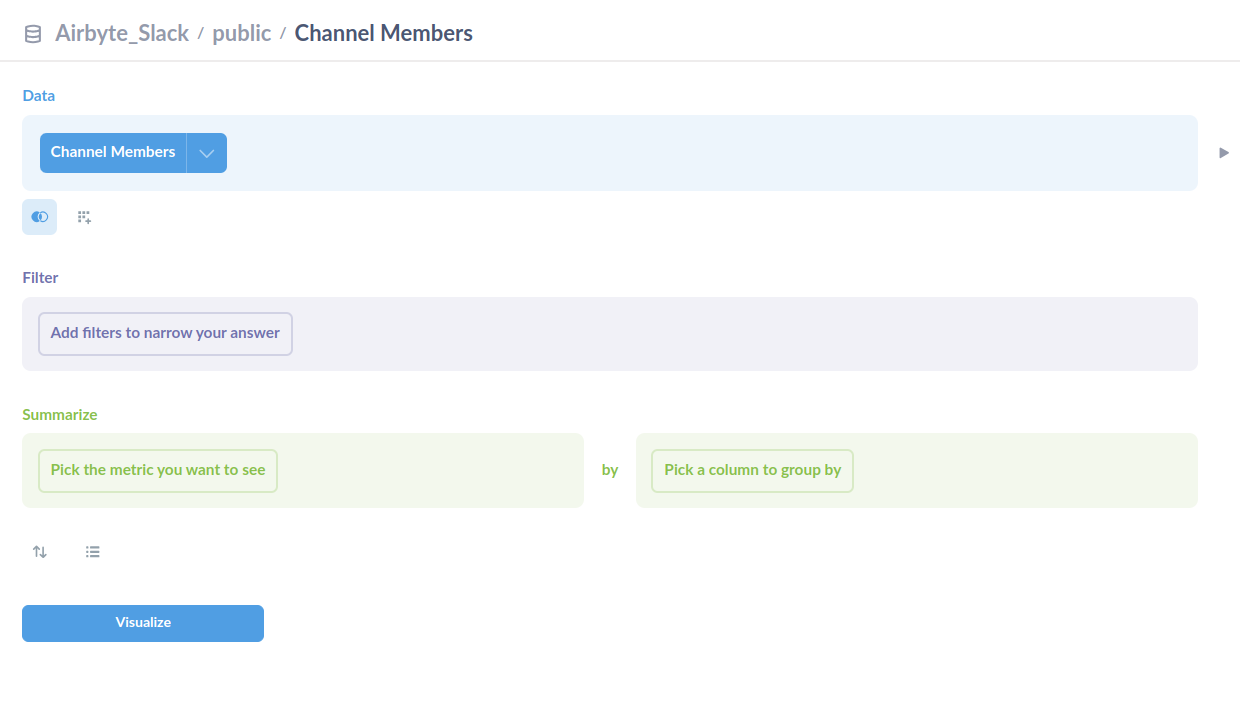The height and width of the screenshot is (705, 1240).
Task: Click the Data section label
Action: click(39, 96)
